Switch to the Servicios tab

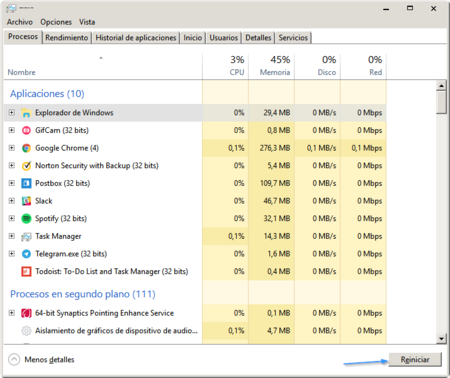pos(293,38)
